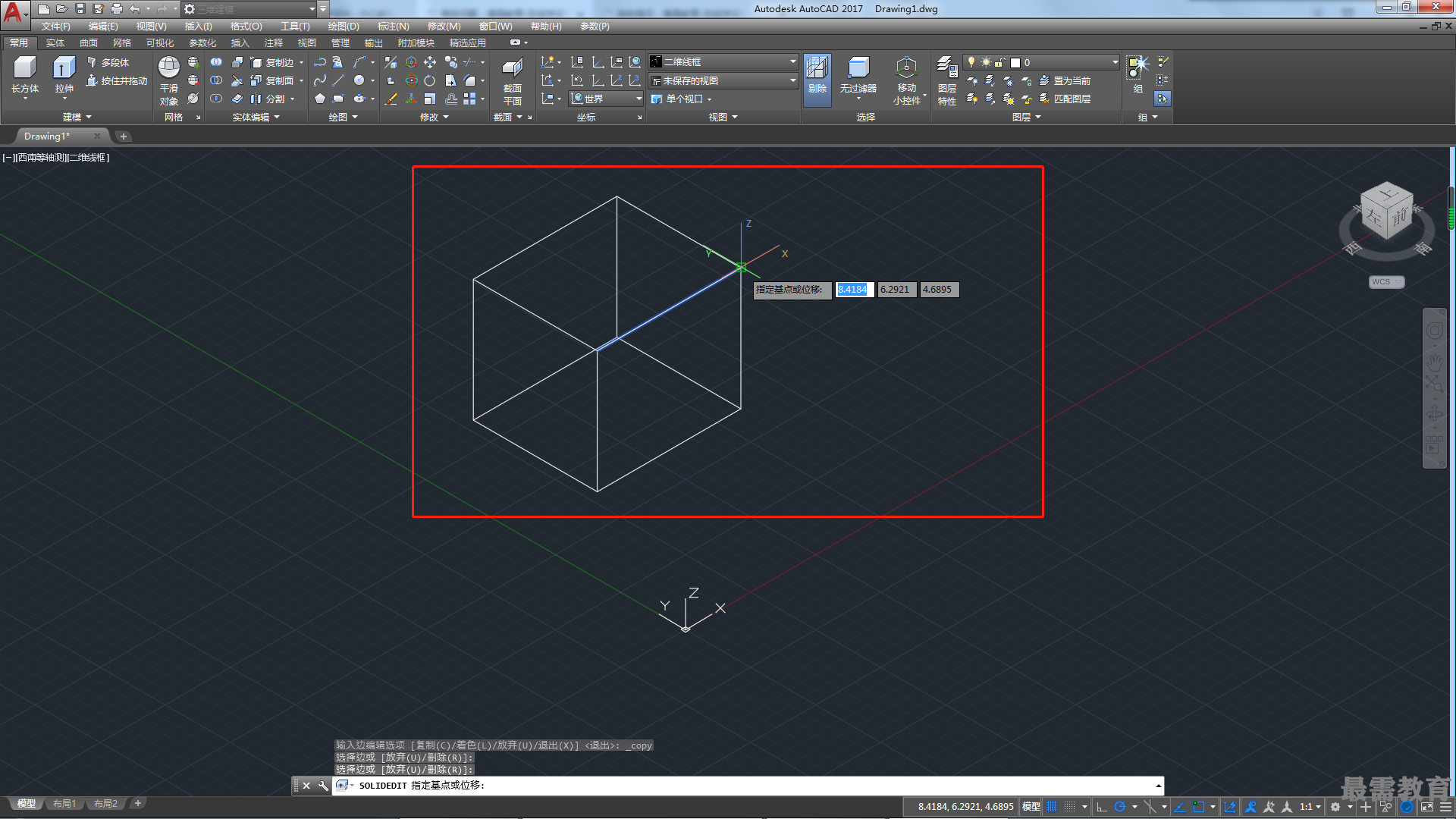
Task: Choose the Polysolid (多段体) tool
Action: [108, 62]
